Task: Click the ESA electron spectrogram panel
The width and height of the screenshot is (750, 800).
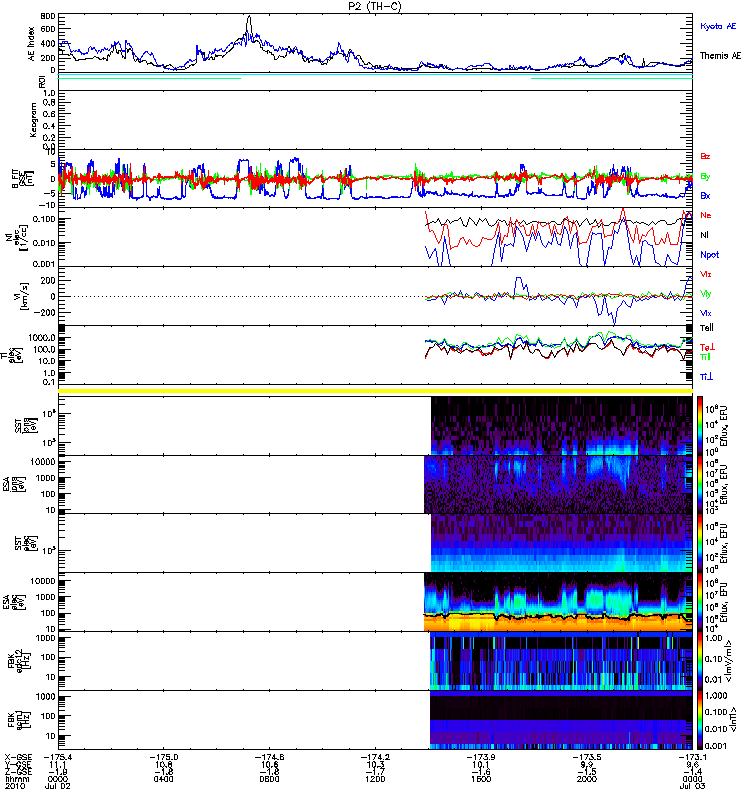Action: click(x=558, y=602)
